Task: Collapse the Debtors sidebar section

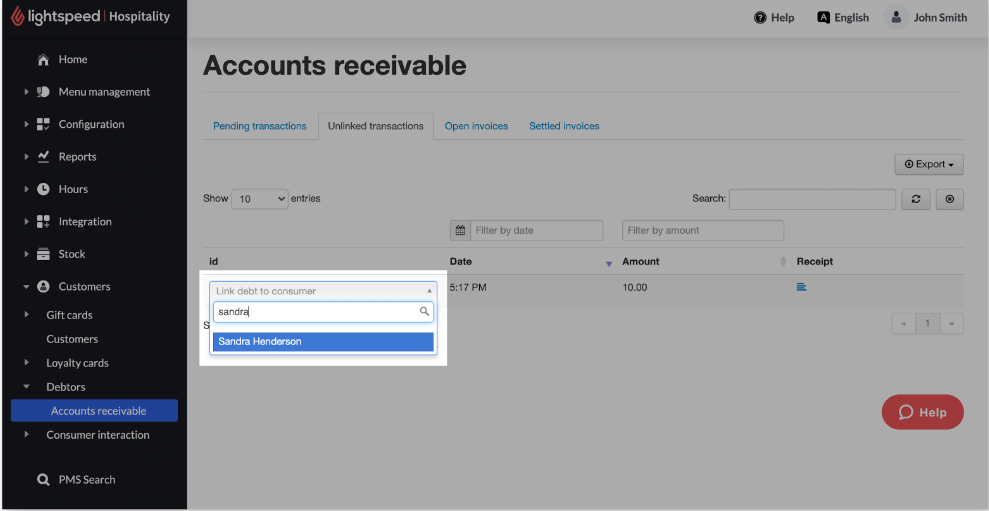Action: click(28, 387)
